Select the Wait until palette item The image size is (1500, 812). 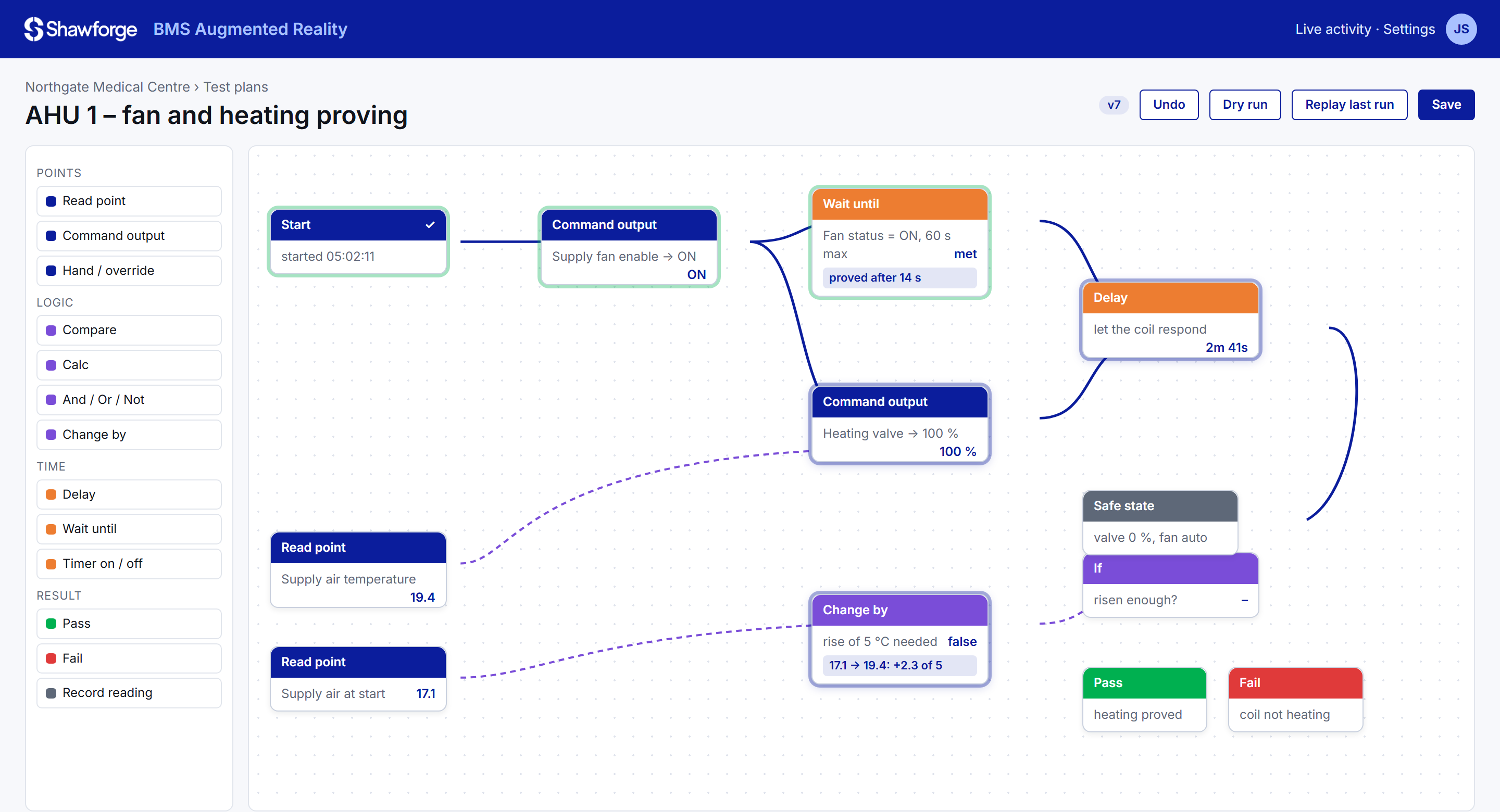tap(129, 528)
